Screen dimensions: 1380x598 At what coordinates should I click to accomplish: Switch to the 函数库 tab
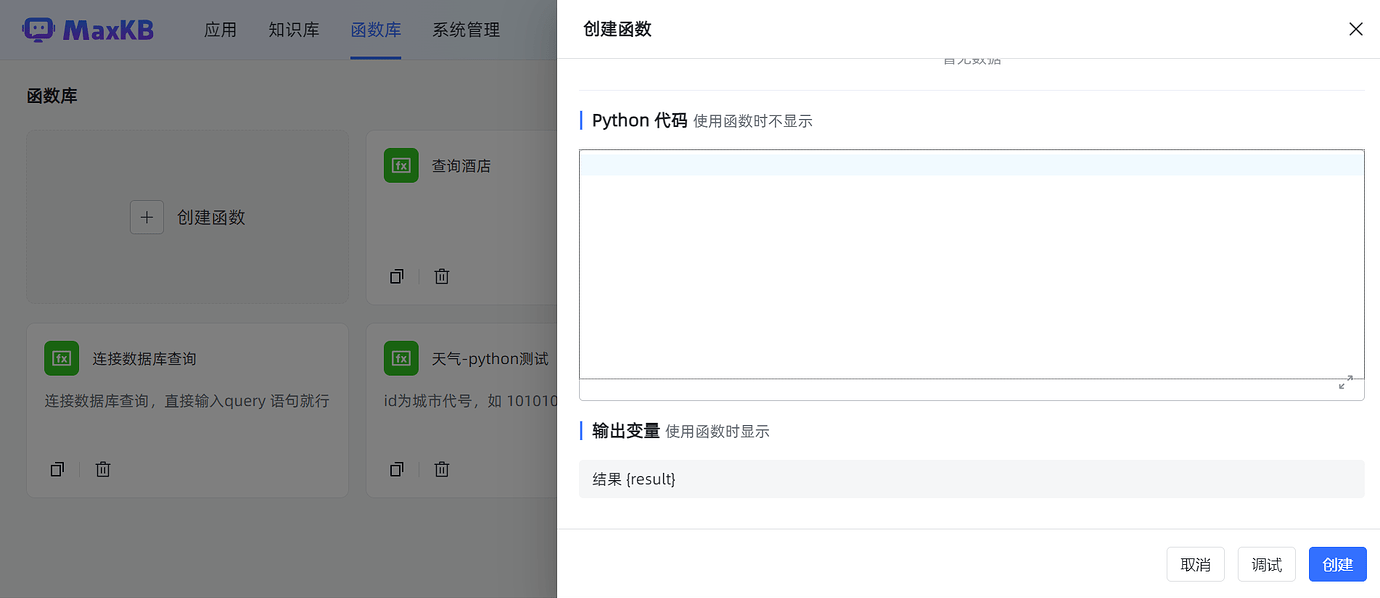[376, 30]
